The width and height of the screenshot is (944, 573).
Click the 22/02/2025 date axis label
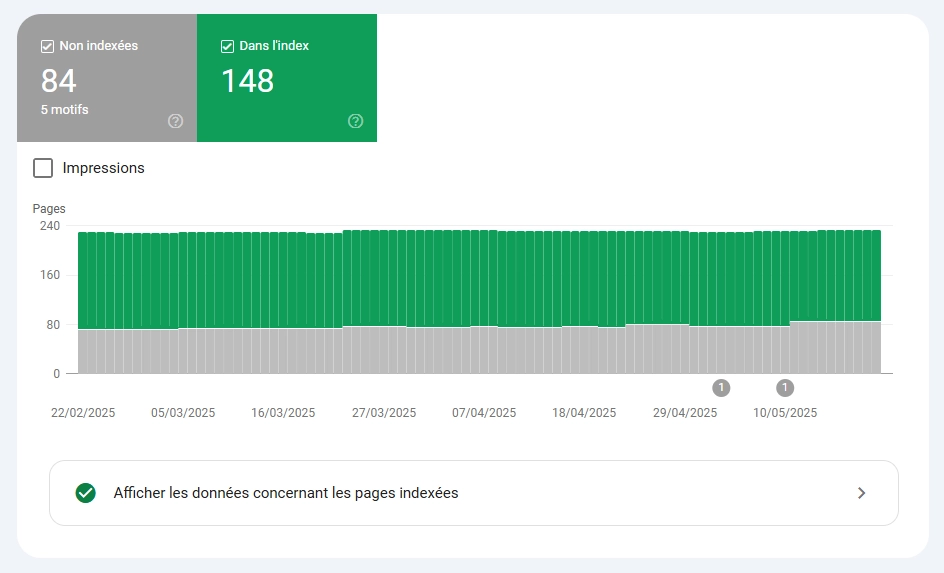pyautogui.click(x=83, y=413)
